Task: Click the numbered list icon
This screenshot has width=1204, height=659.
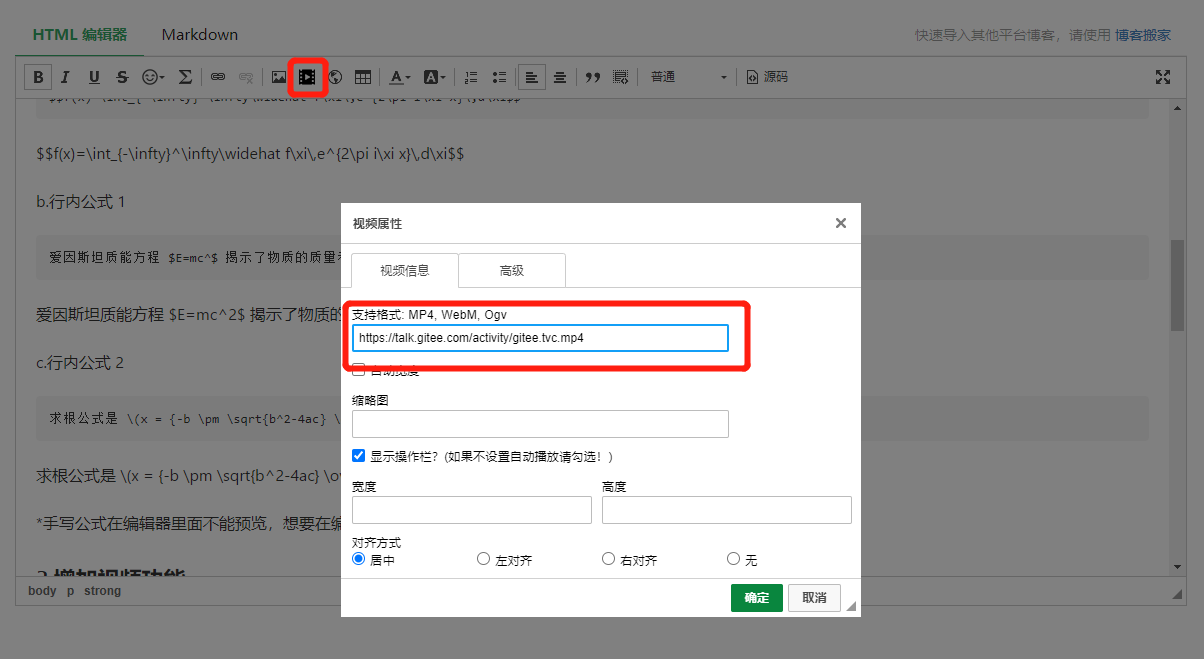Action: point(472,77)
